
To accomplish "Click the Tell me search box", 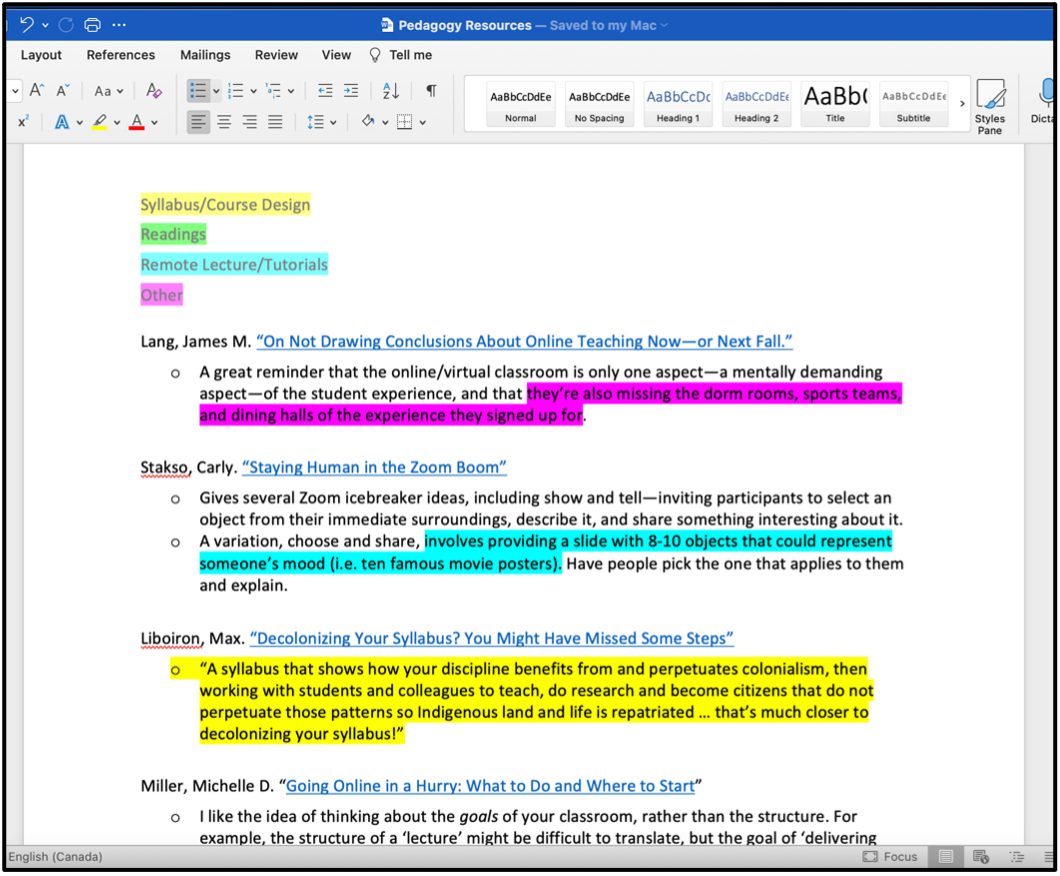I will pos(401,55).
